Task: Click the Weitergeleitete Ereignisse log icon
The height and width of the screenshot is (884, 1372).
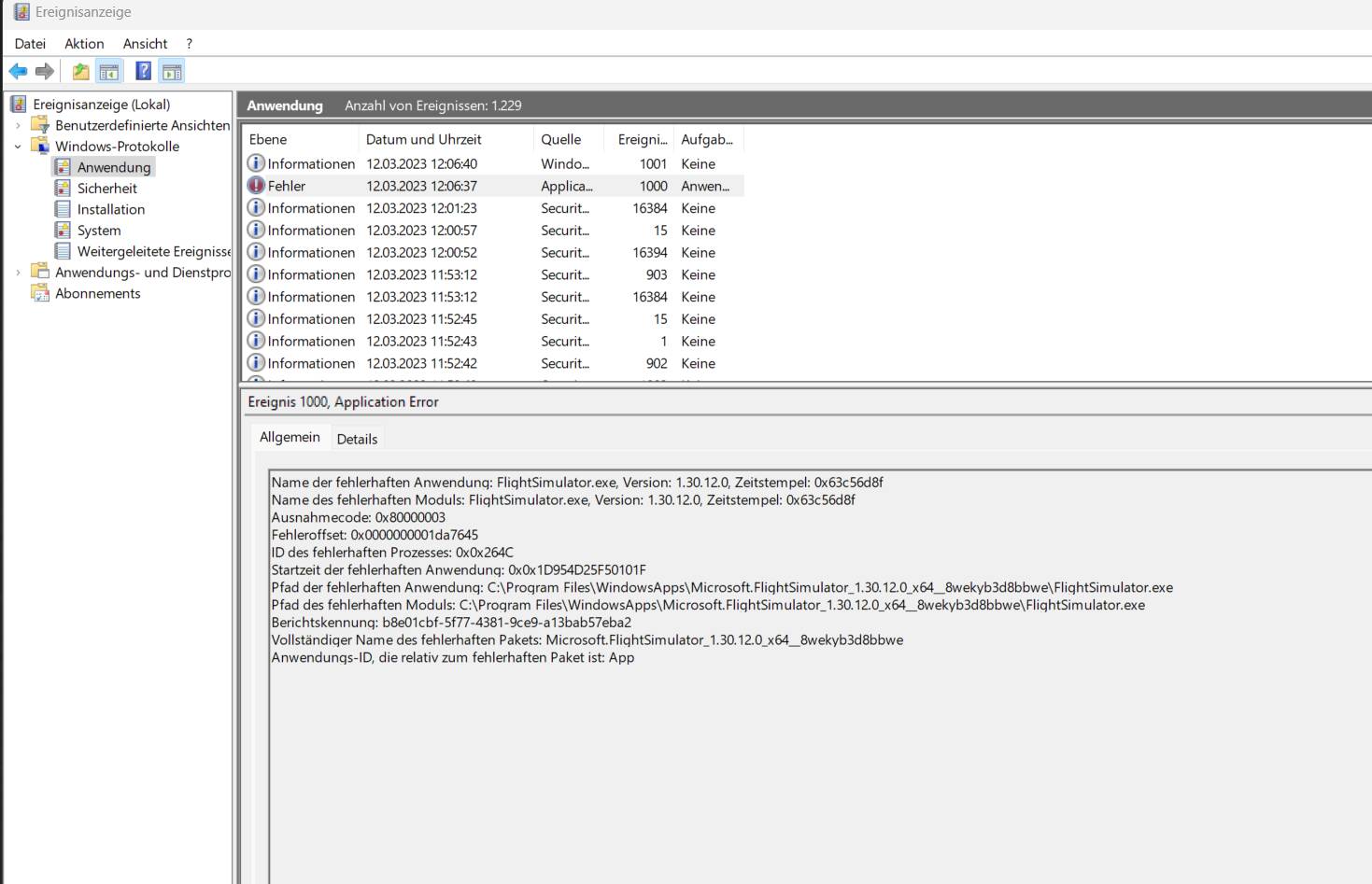Action: [x=63, y=251]
